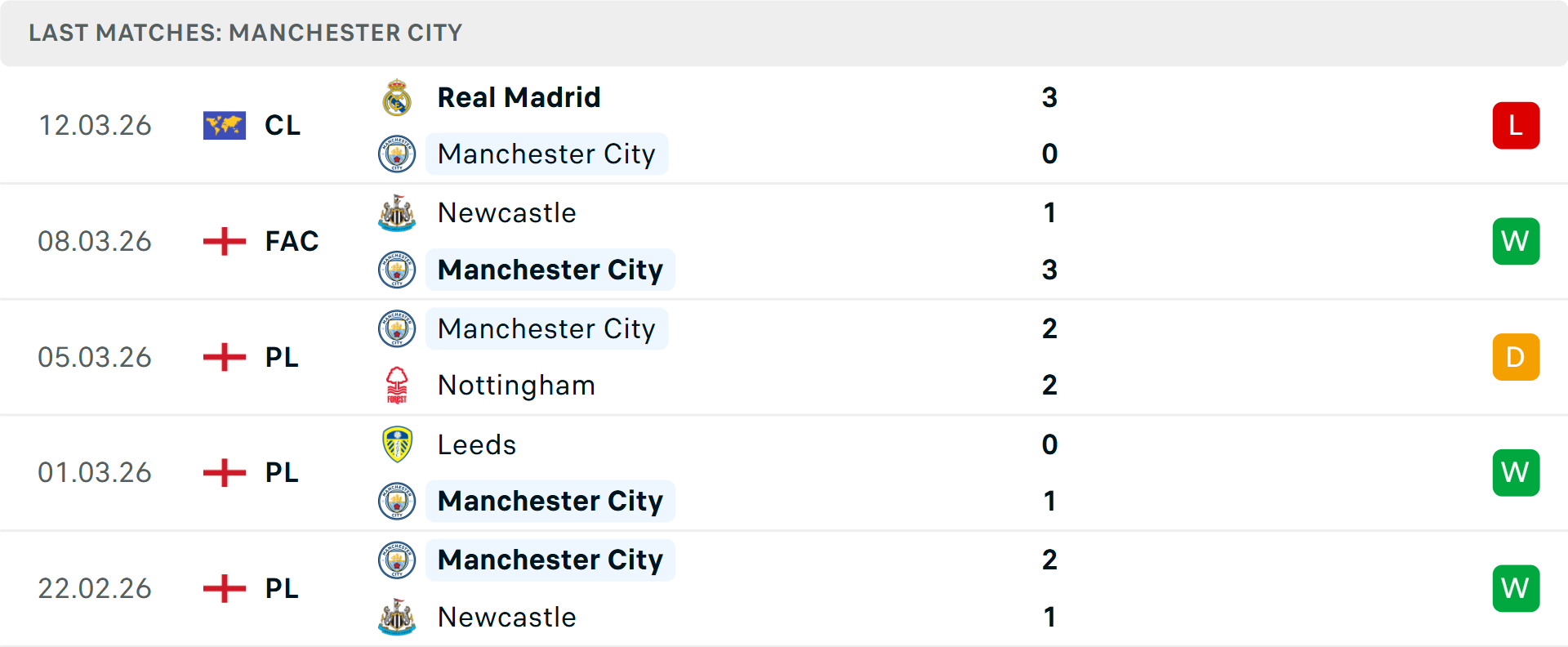Click the Leeds club crest
Viewport: 1568px width, 647px height.
pos(397,444)
